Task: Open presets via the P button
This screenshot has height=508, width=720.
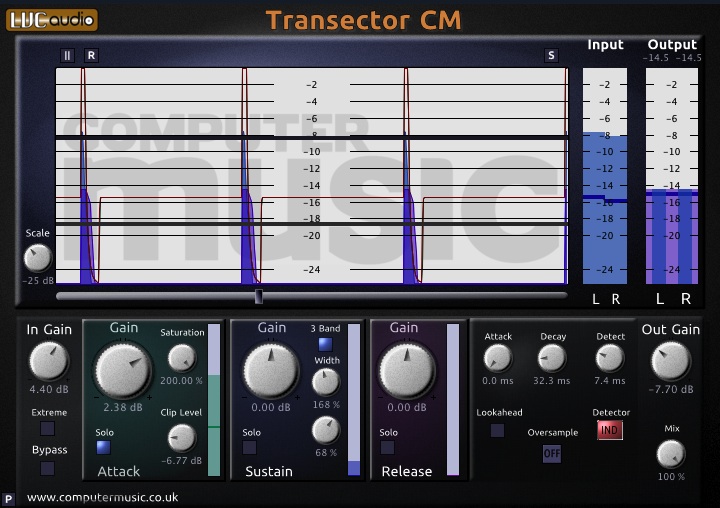Action: pyautogui.click(x=8, y=499)
